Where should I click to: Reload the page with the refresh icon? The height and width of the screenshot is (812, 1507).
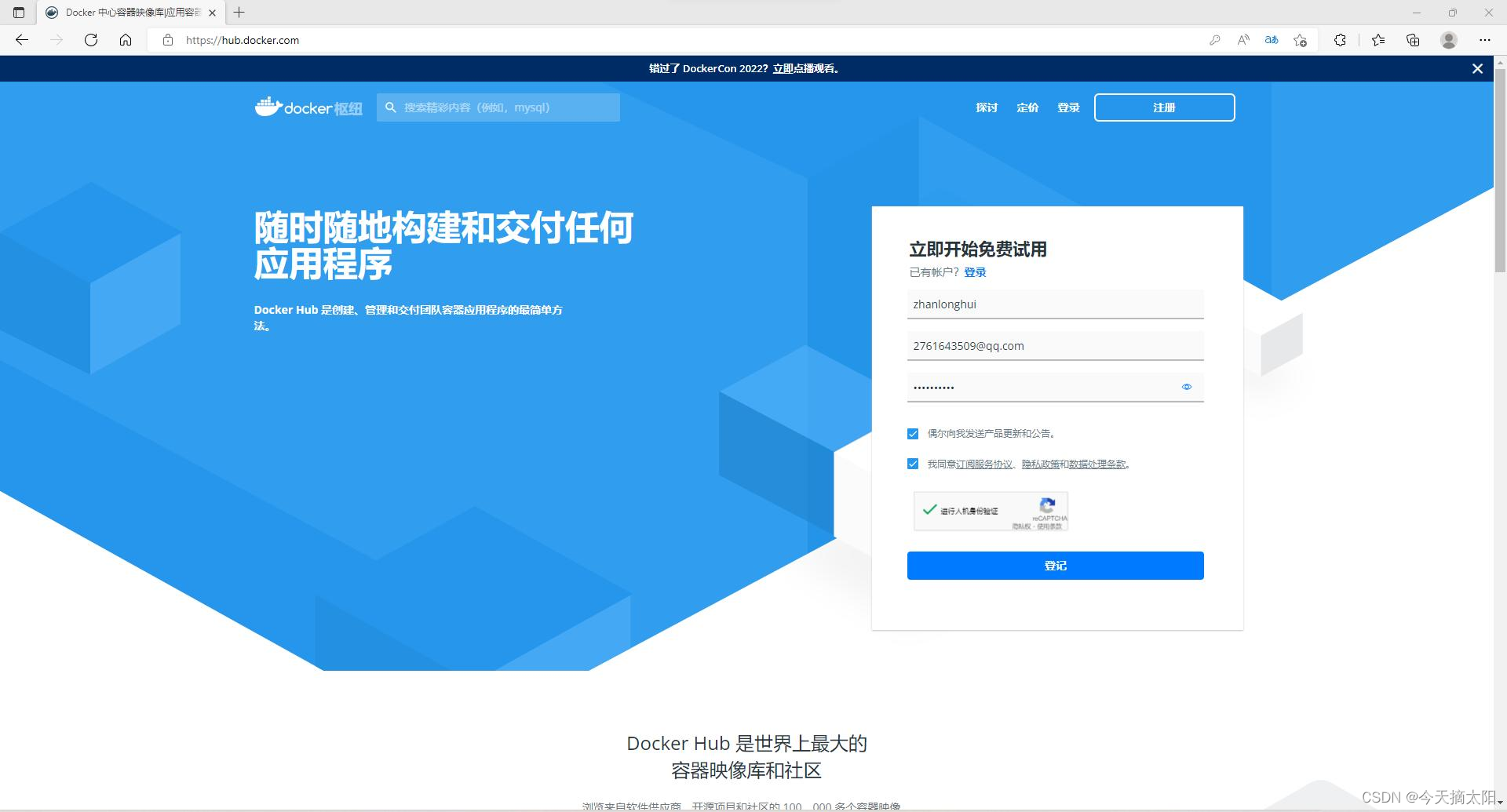point(91,40)
